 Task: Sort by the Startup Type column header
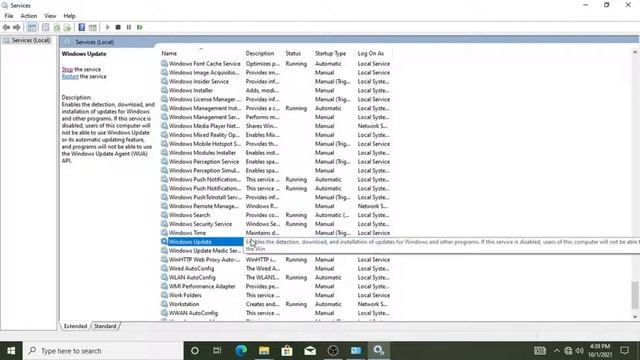[x=334, y=53]
